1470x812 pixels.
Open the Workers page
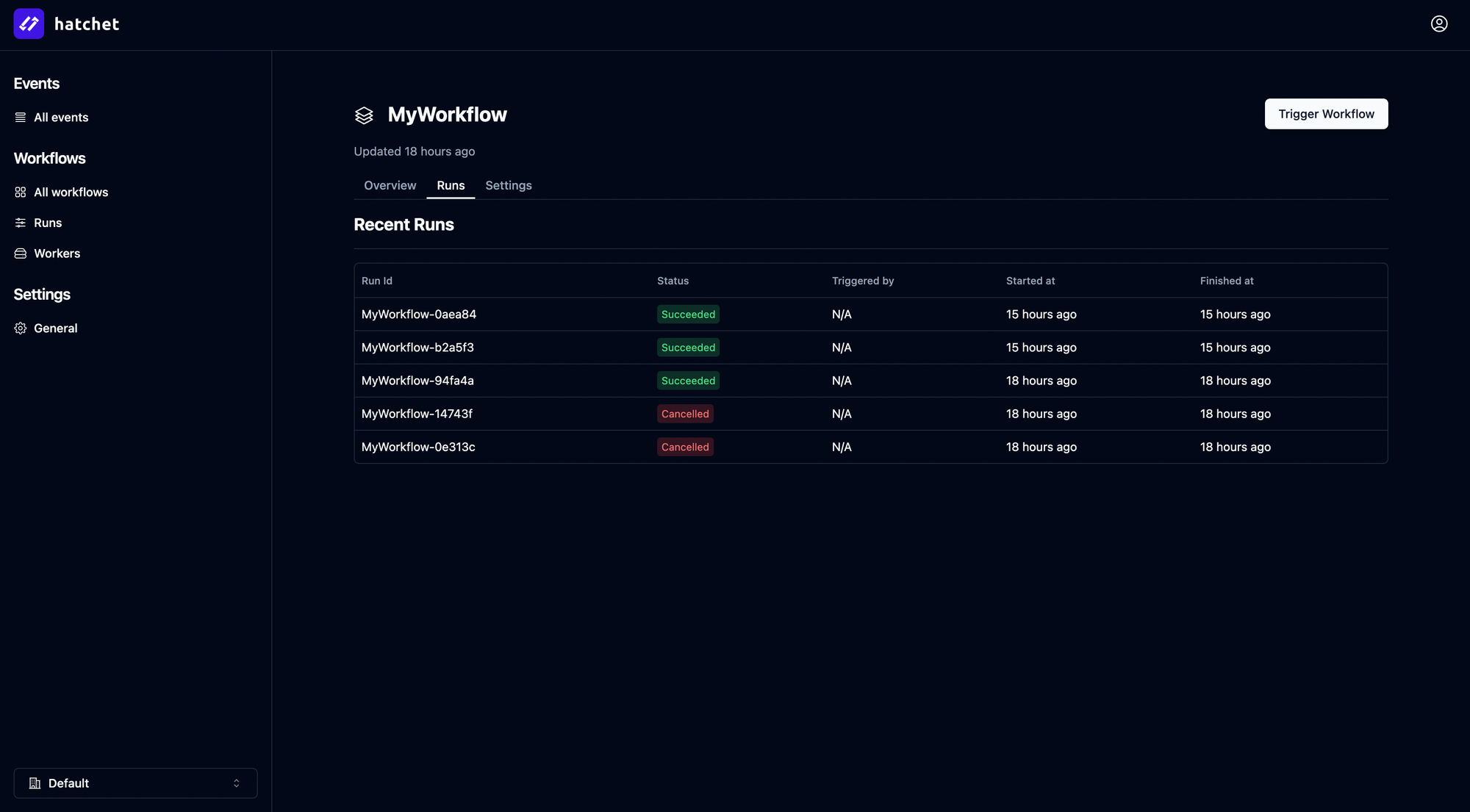coord(57,253)
